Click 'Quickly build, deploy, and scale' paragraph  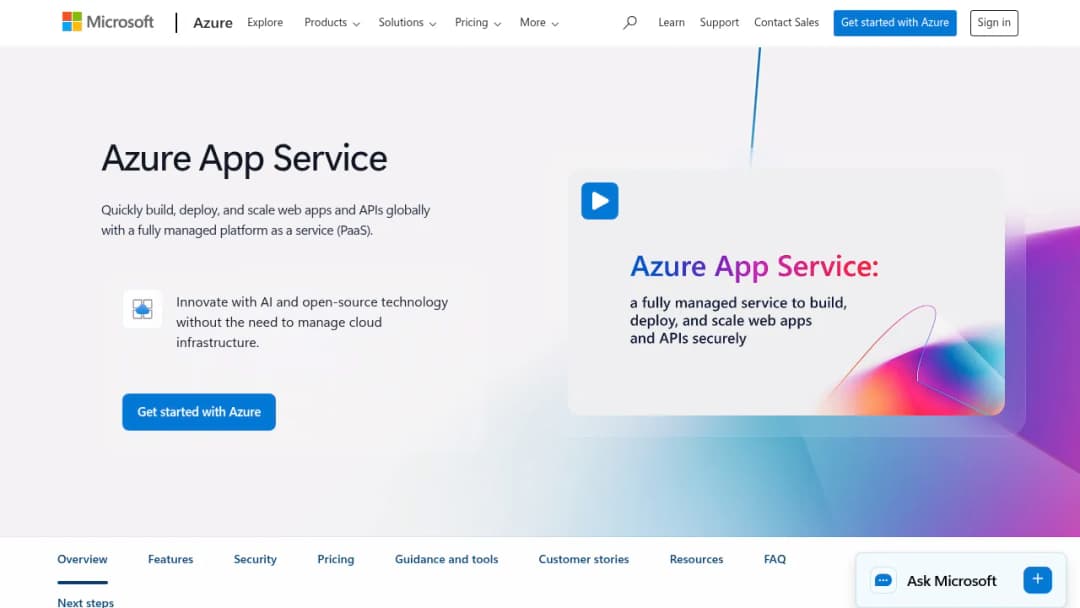coord(266,220)
